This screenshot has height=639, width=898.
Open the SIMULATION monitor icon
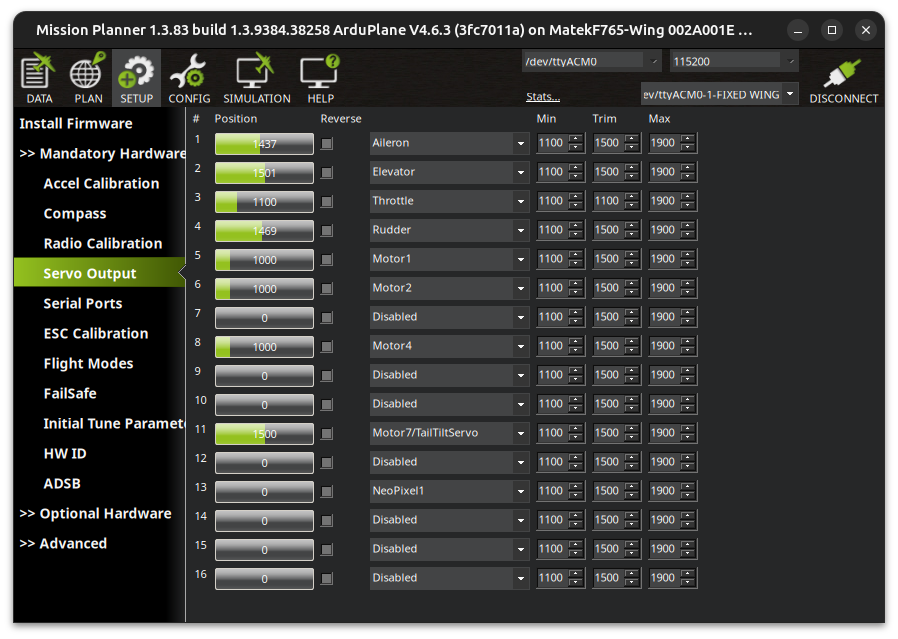257,78
